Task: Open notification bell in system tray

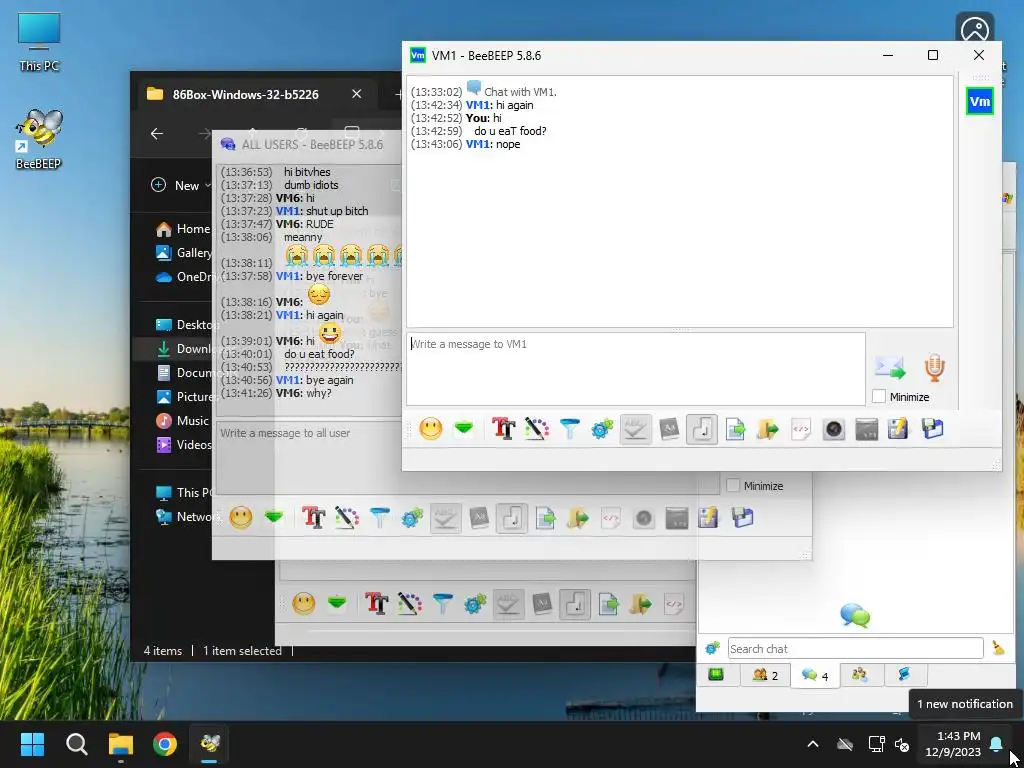Action: click(x=996, y=744)
